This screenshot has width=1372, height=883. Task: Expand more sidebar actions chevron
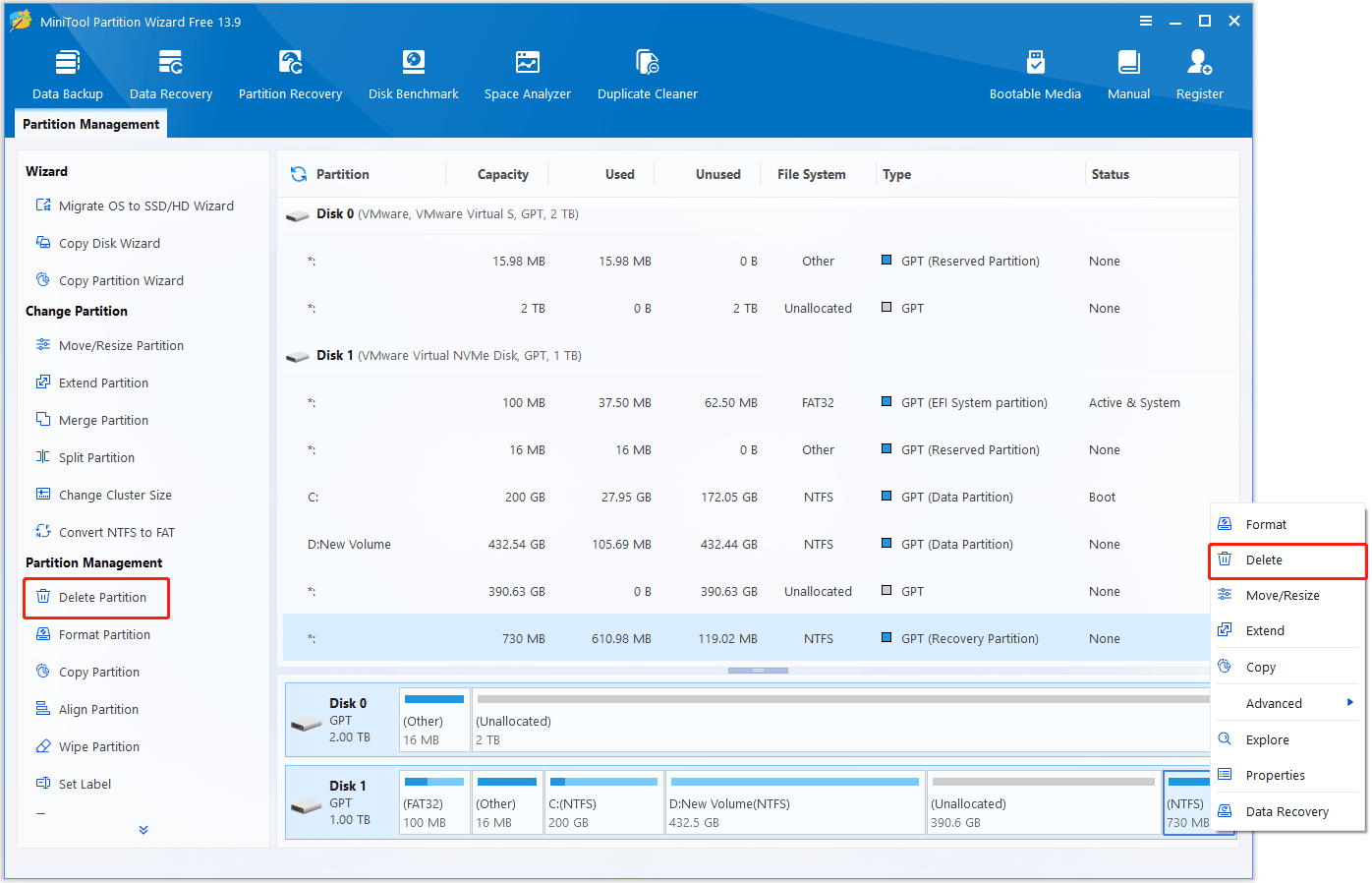pos(143,830)
